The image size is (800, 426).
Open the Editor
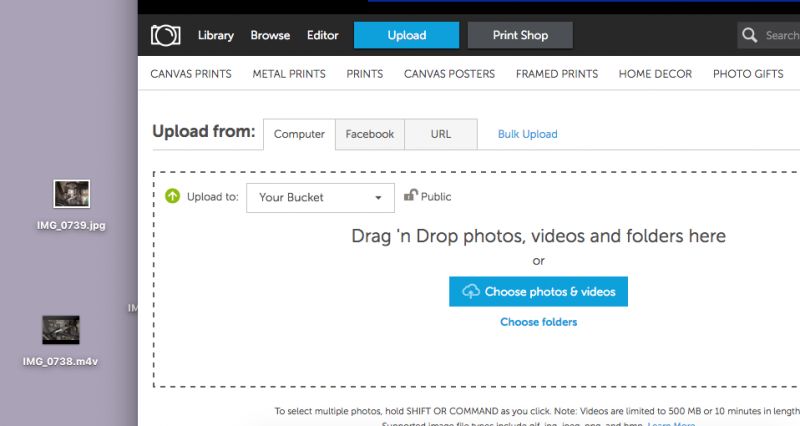pos(322,35)
